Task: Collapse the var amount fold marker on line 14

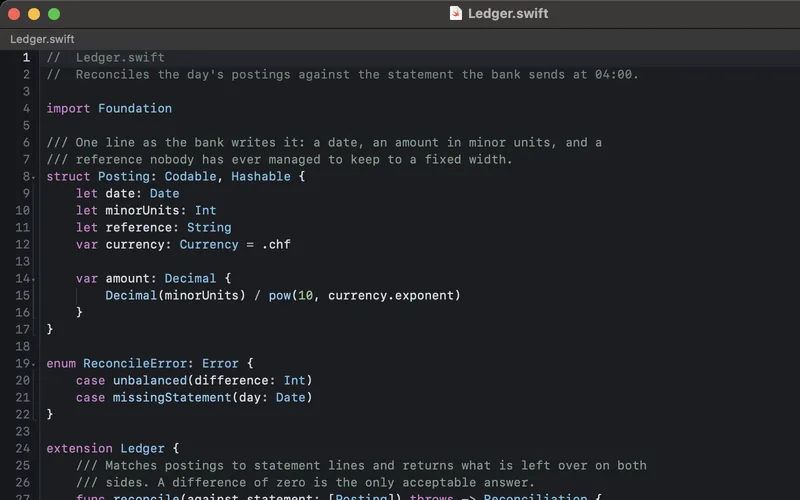Action: (34, 280)
